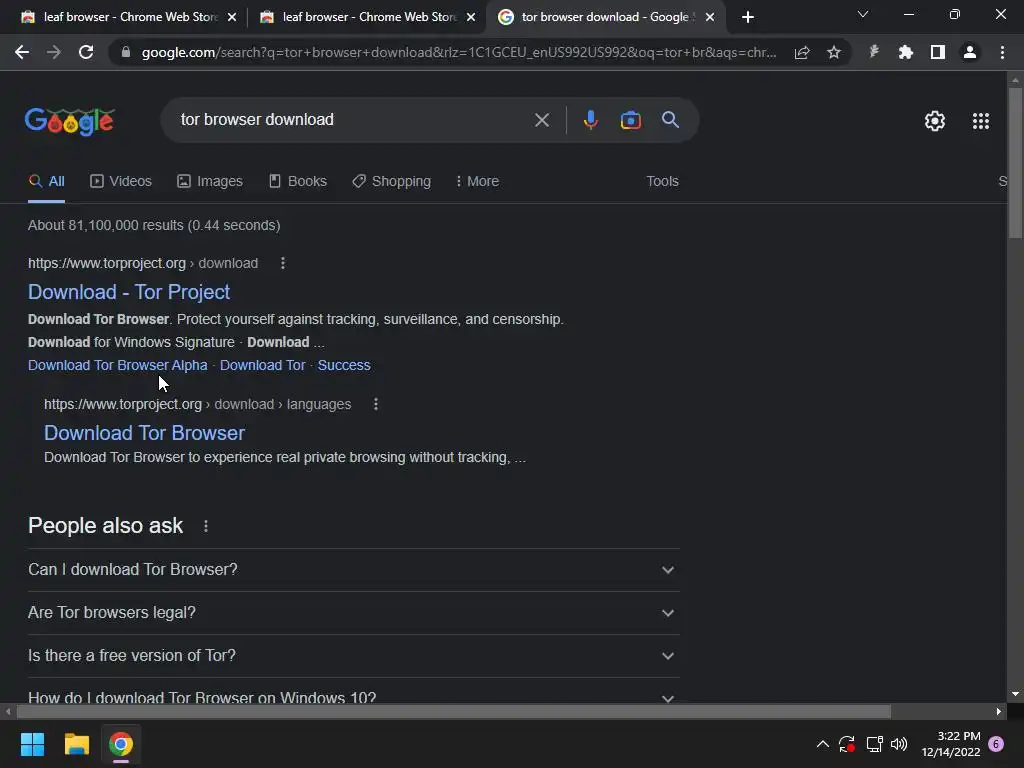Expand Can I download Tor Browser?

(x=353, y=570)
